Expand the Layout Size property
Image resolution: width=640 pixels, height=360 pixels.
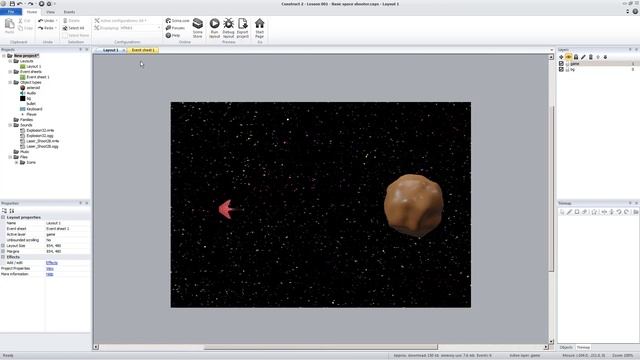pyautogui.click(x=3, y=246)
